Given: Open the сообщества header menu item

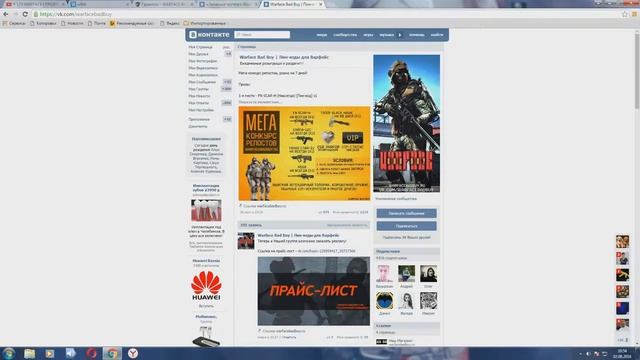Looking at the screenshot, I should [x=345, y=35].
